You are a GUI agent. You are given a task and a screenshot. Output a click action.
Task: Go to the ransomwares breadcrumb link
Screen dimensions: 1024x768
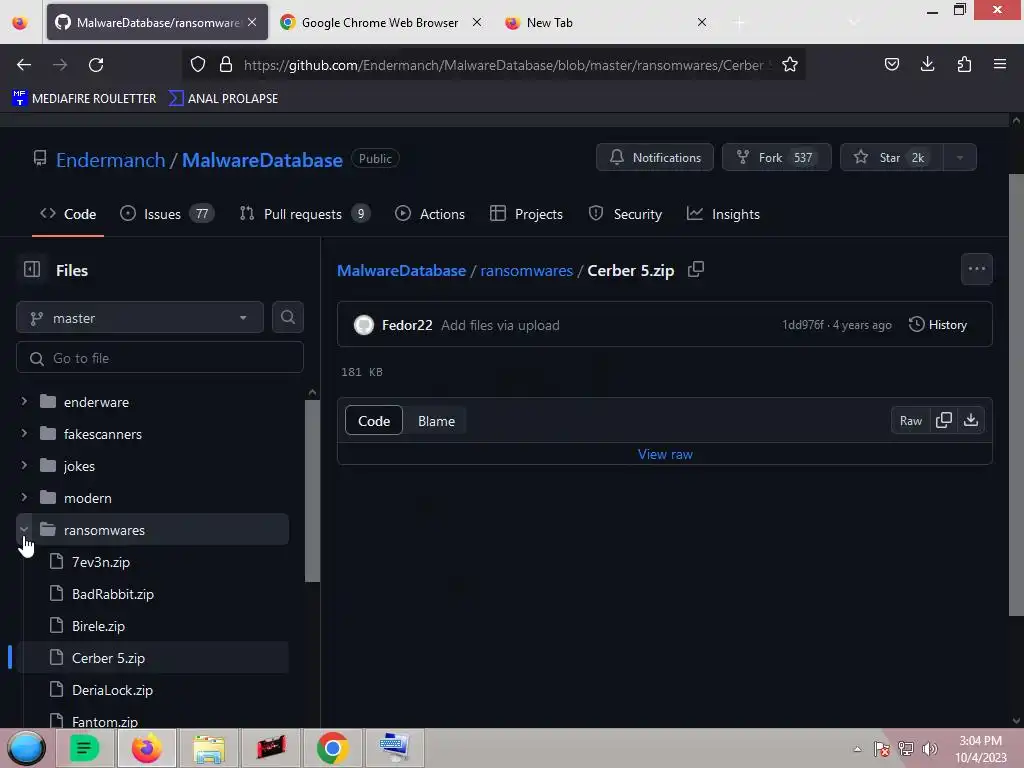coord(526,270)
